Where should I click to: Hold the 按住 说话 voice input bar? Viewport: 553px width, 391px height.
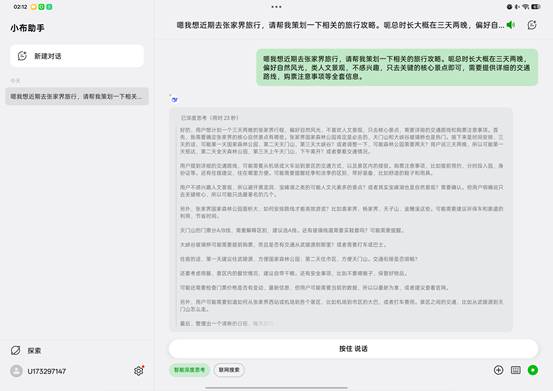coord(353,349)
